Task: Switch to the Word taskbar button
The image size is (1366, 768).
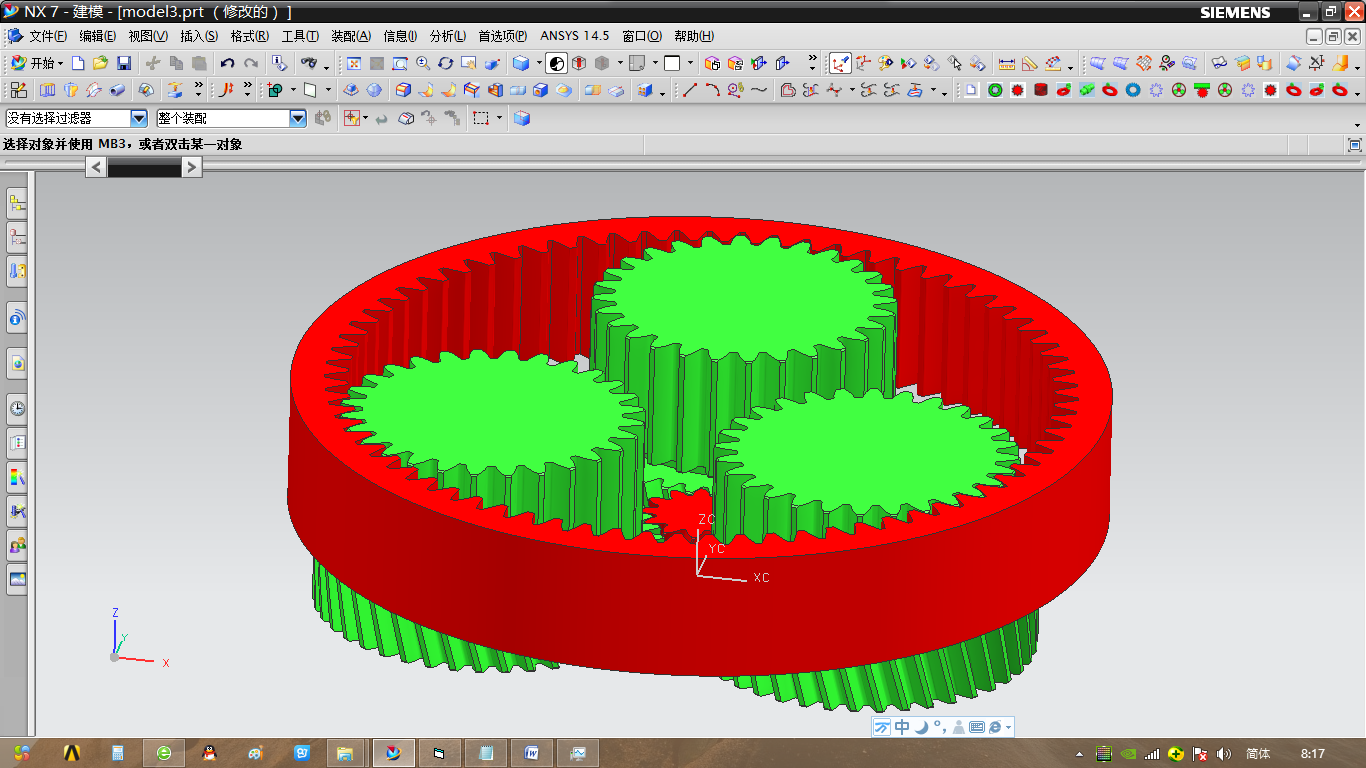Action: tap(532, 752)
